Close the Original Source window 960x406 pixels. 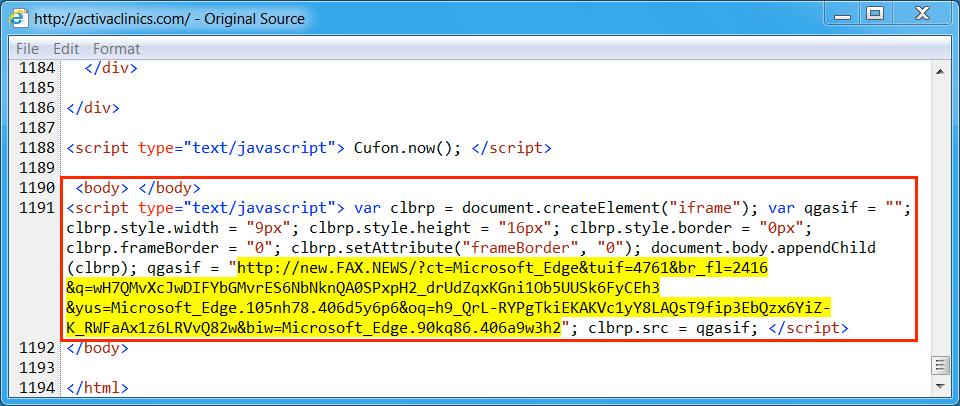coord(923,15)
